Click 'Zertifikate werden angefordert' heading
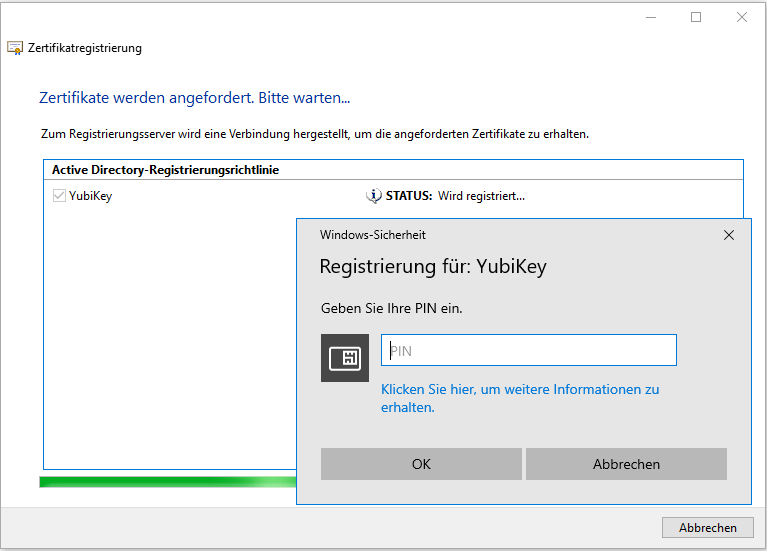 pos(195,98)
